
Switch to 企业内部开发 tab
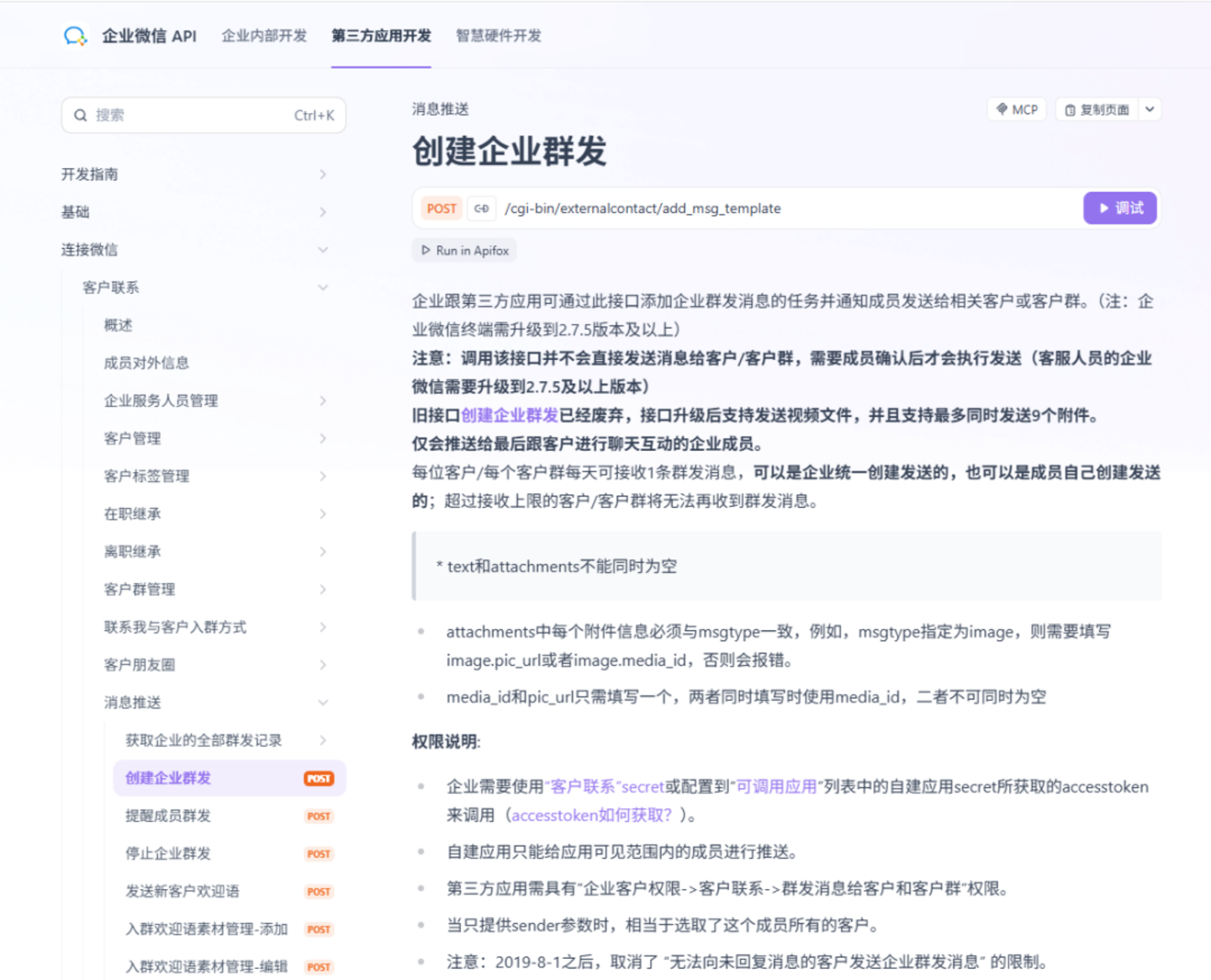pyautogui.click(x=264, y=35)
